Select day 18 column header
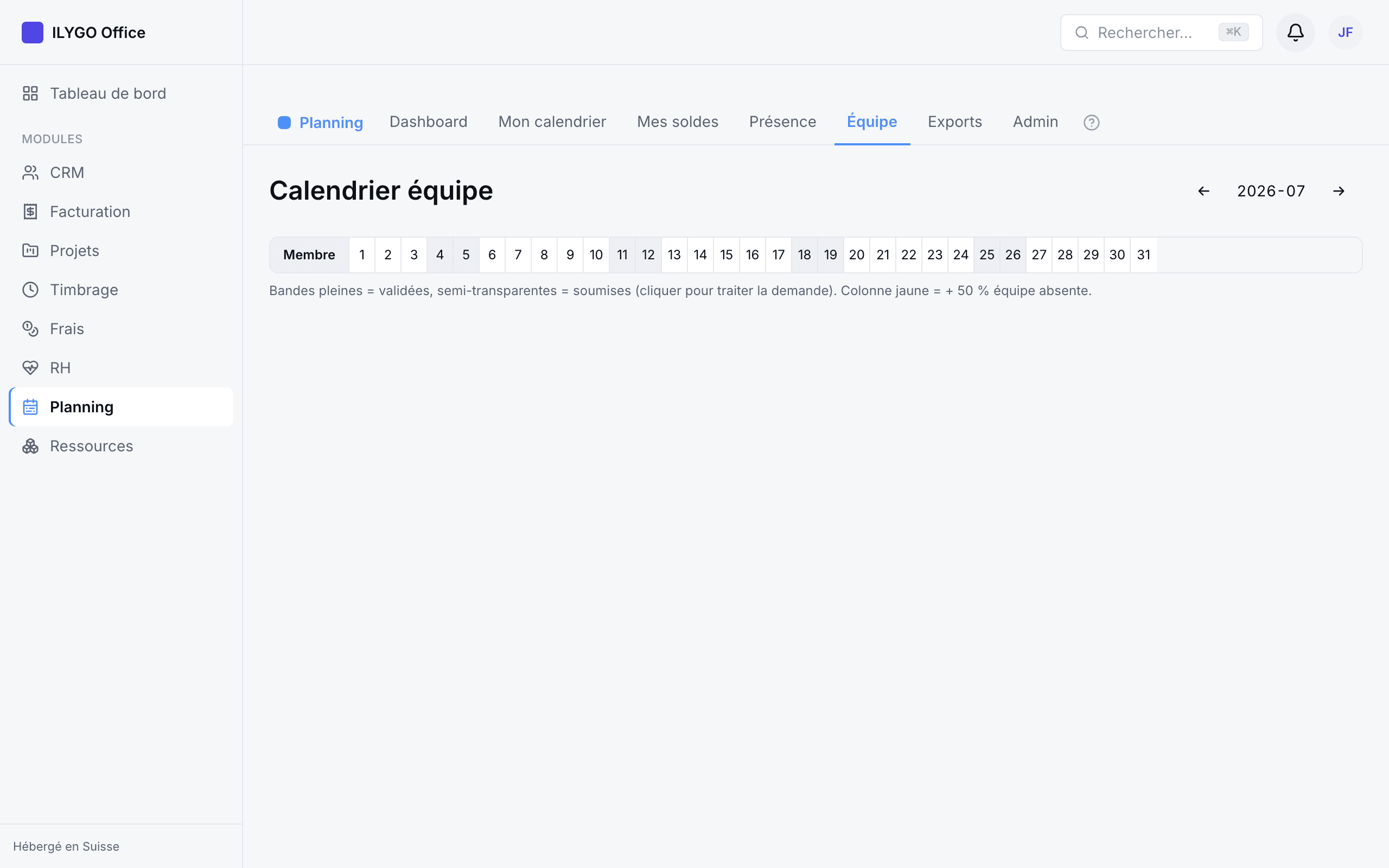 [804, 254]
